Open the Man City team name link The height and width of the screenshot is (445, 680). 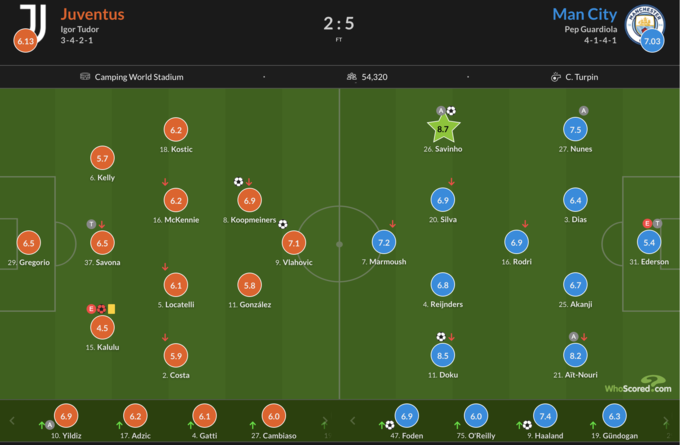584,14
